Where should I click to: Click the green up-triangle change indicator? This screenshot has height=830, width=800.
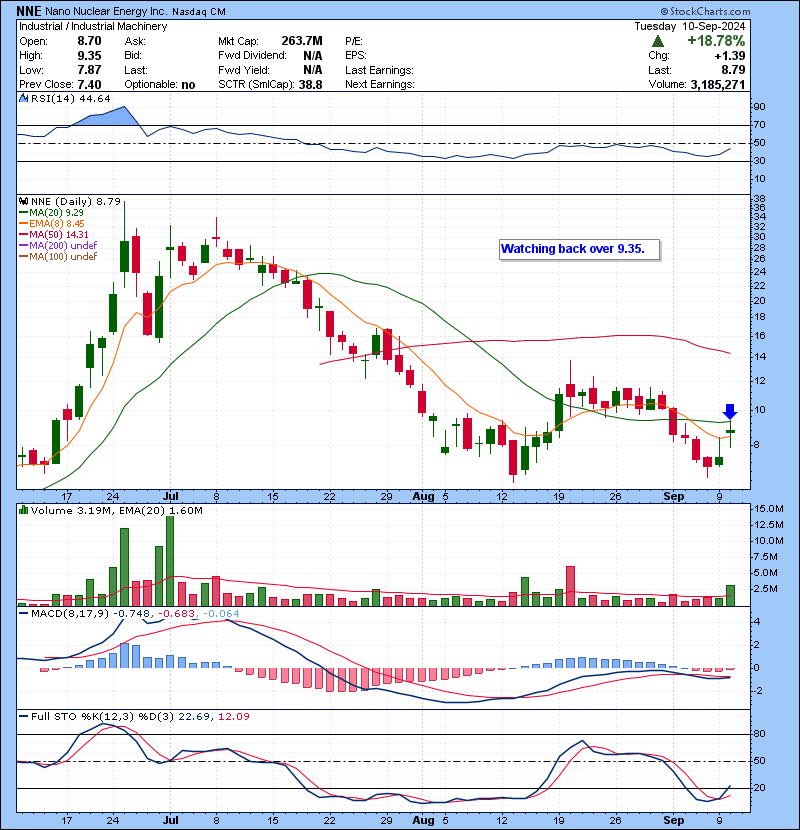coord(658,41)
